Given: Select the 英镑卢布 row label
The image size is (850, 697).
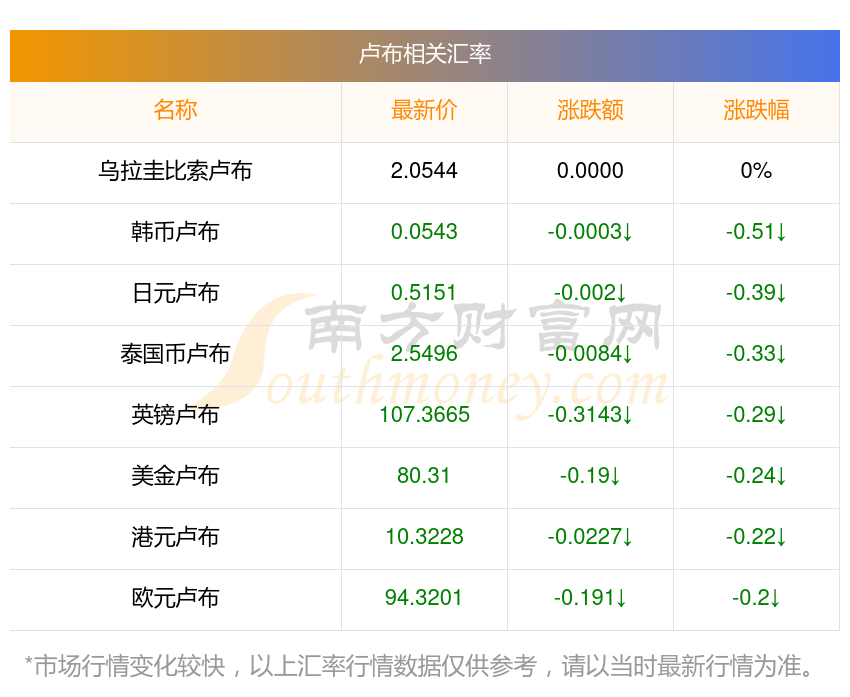Looking at the screenshot, I should [x=175, y=415].
